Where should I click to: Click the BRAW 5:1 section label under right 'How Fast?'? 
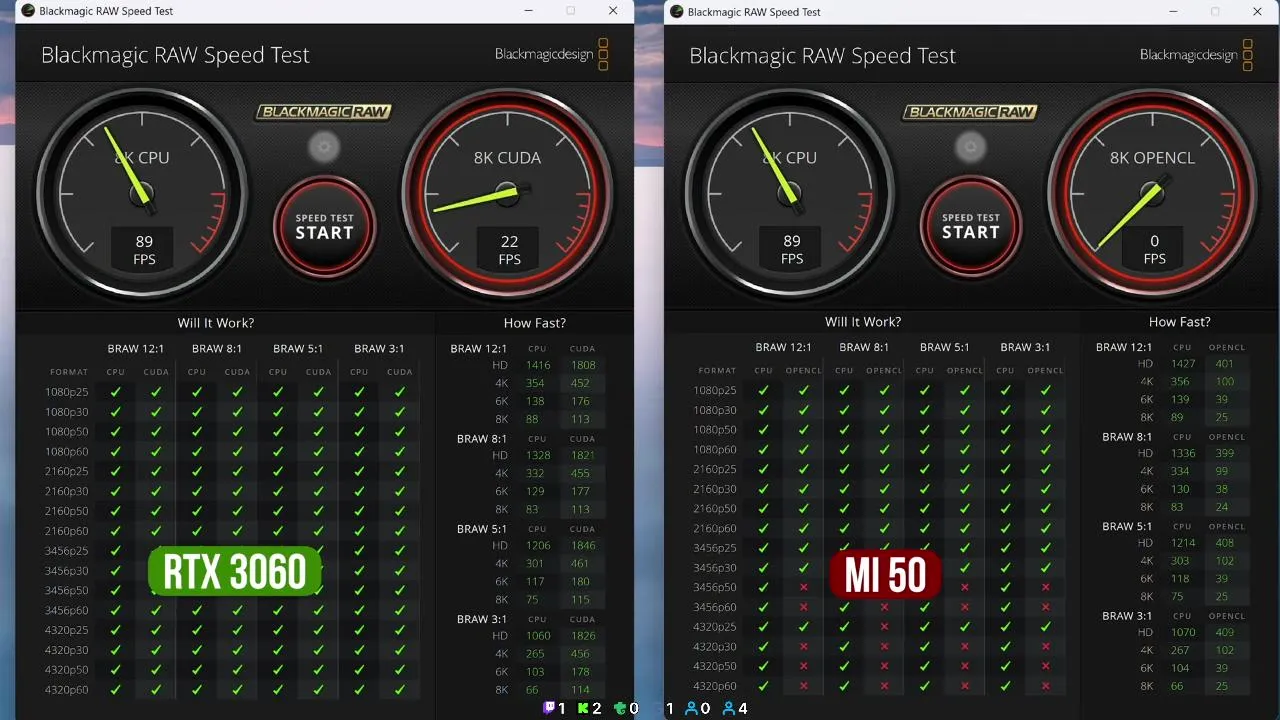[1126, 526]
